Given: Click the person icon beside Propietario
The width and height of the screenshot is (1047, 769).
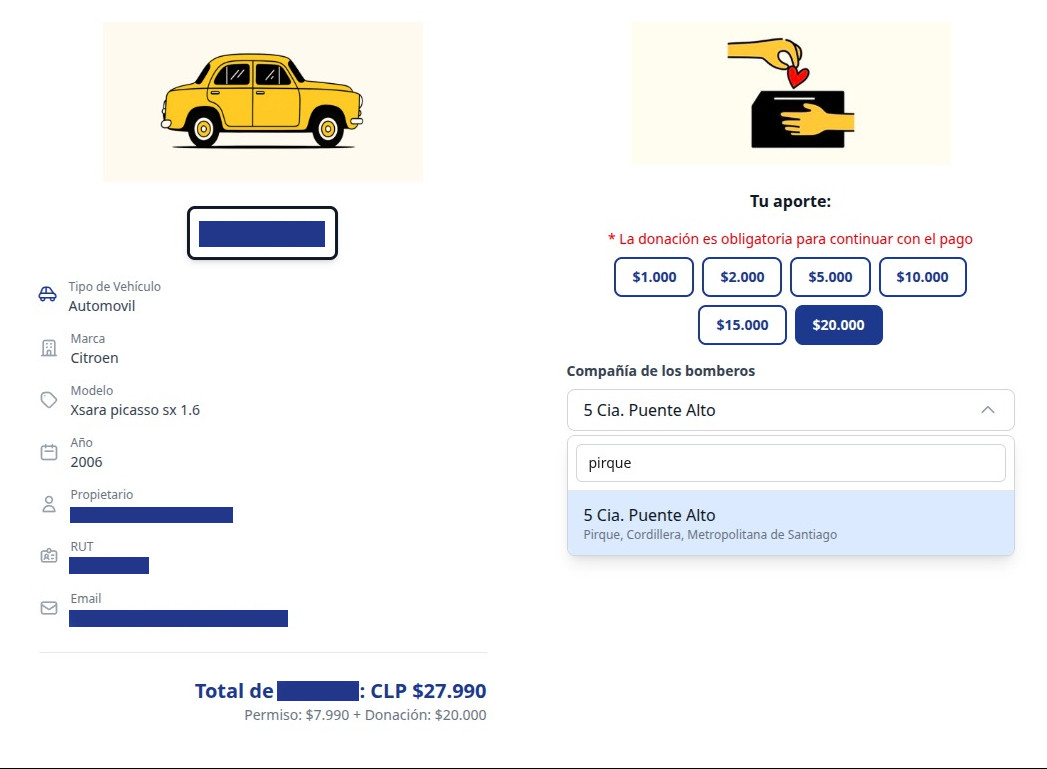Looking at the screenshot, I should click(x=48, y=504).
